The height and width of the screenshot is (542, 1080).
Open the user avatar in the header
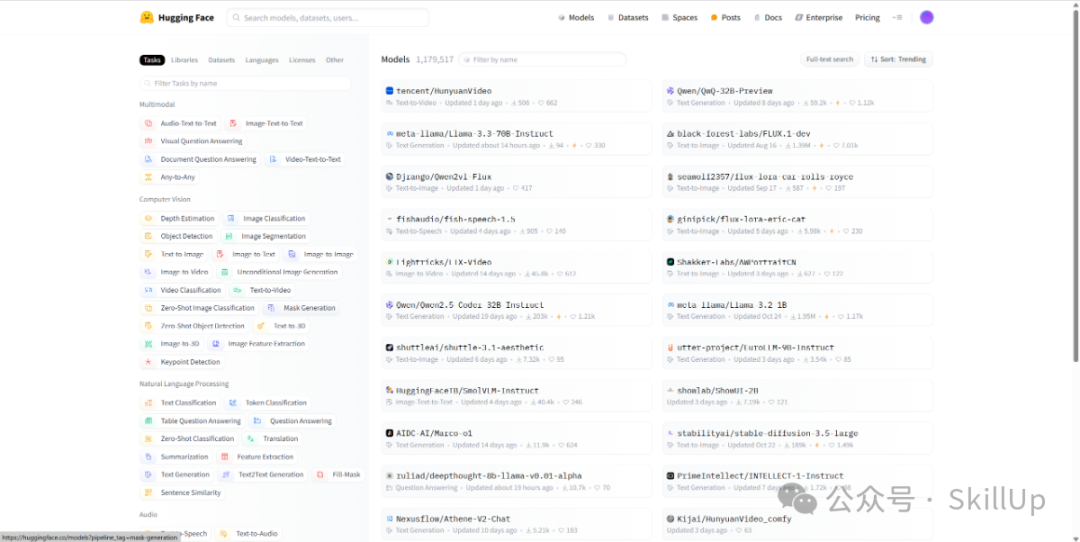[x=926, y=17]
